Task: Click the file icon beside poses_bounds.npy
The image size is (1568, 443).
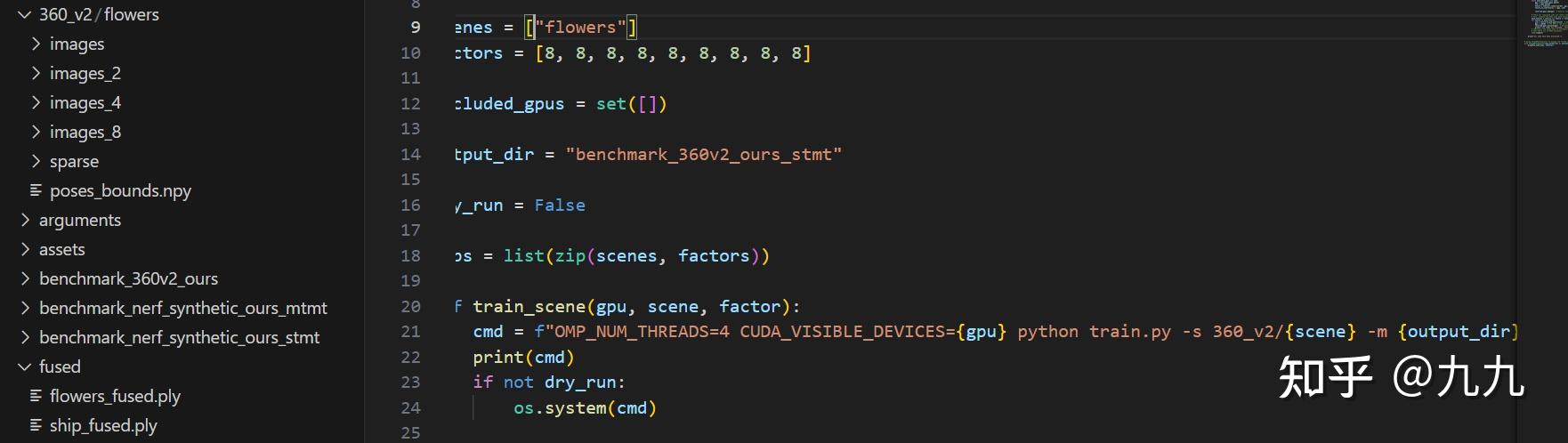Action: click(36, 190)
